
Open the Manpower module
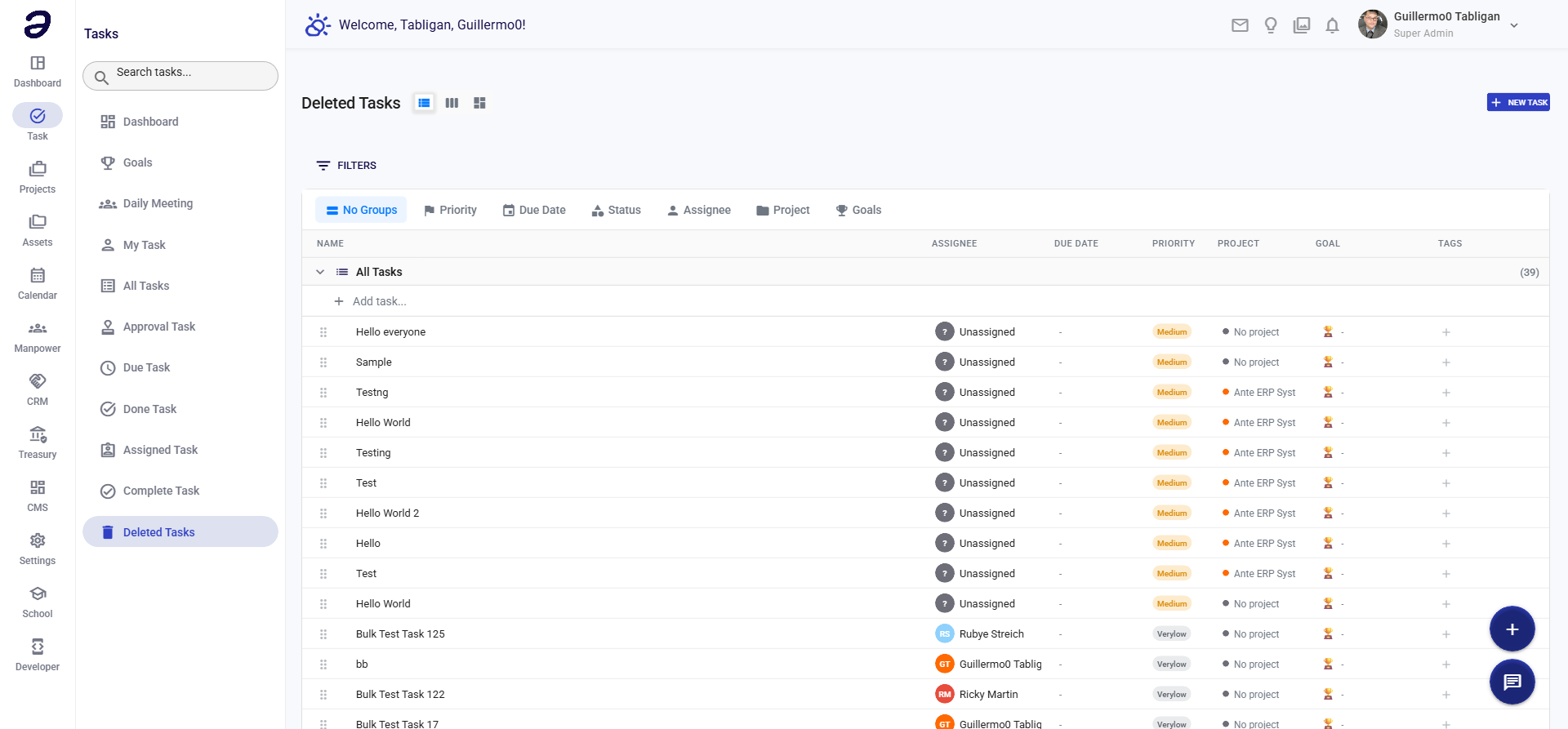(x=38, y=336)
